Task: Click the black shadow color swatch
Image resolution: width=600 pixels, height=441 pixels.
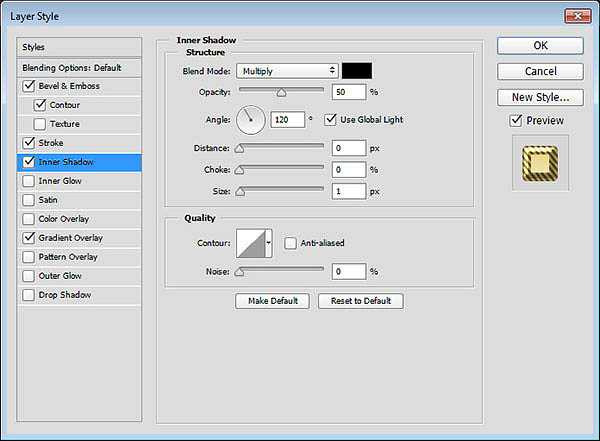Action: point(358,71)
